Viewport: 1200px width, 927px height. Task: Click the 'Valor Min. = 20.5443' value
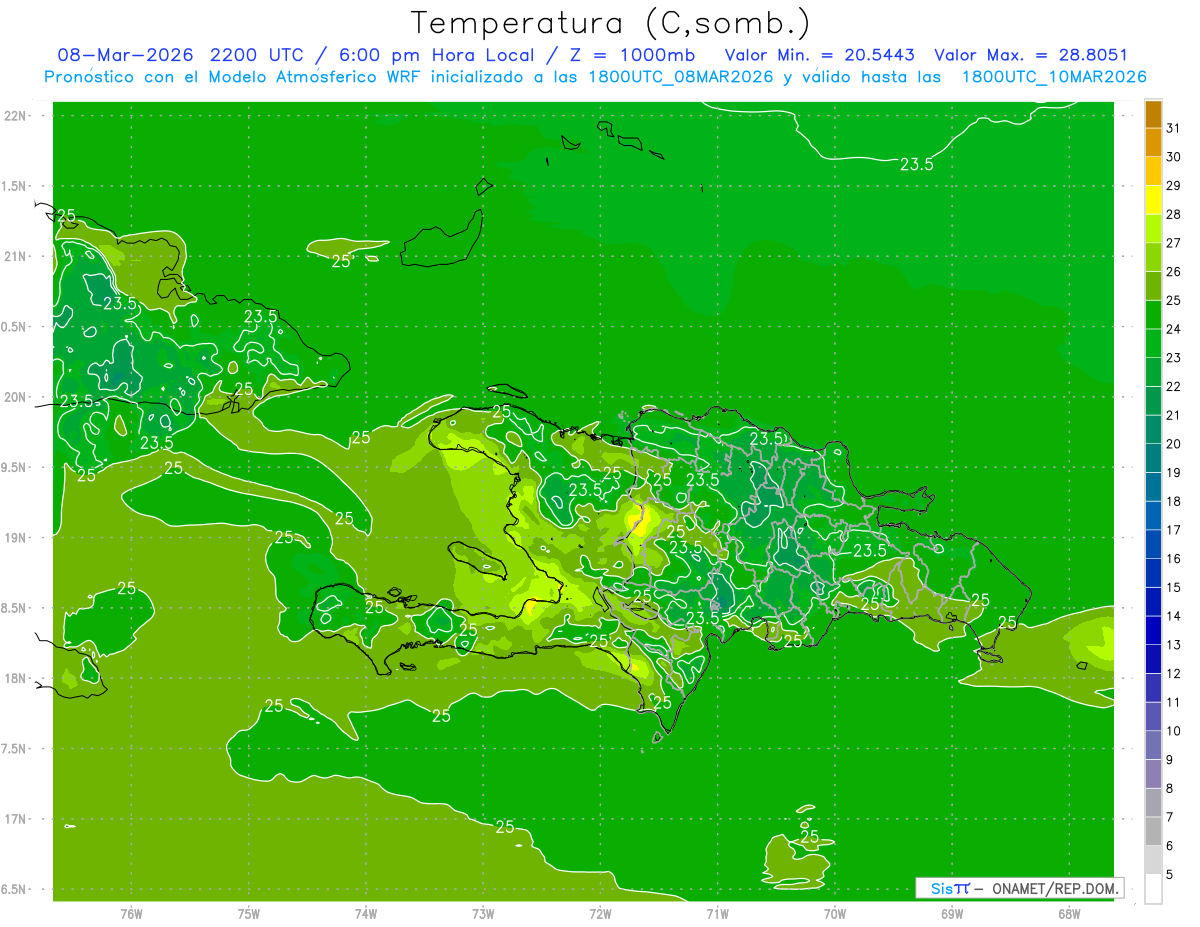tap(820, 55)
